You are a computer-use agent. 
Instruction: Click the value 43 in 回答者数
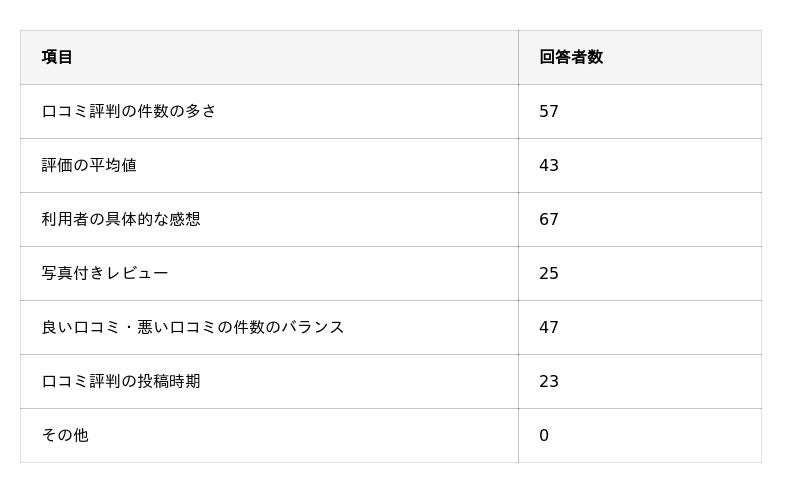pyautogui.click(x=549, y=165)
